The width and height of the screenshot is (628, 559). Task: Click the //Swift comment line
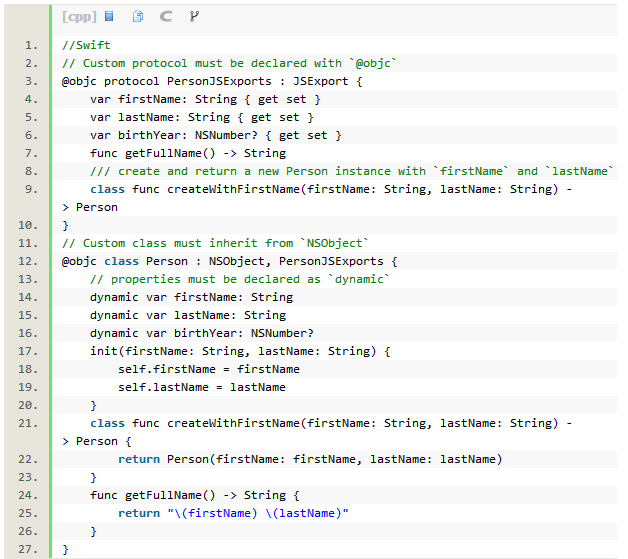(x=86, y=45)
